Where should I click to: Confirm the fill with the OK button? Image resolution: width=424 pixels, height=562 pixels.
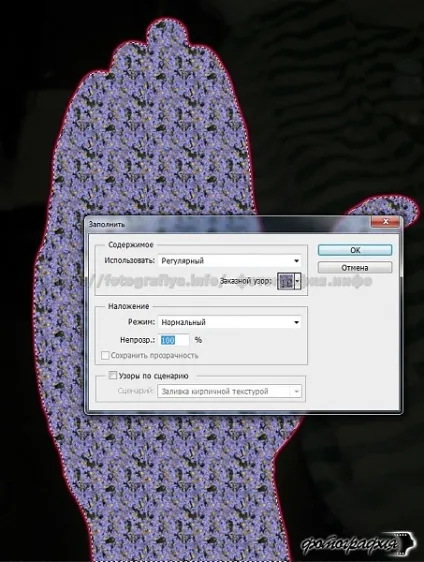[355, 250]
